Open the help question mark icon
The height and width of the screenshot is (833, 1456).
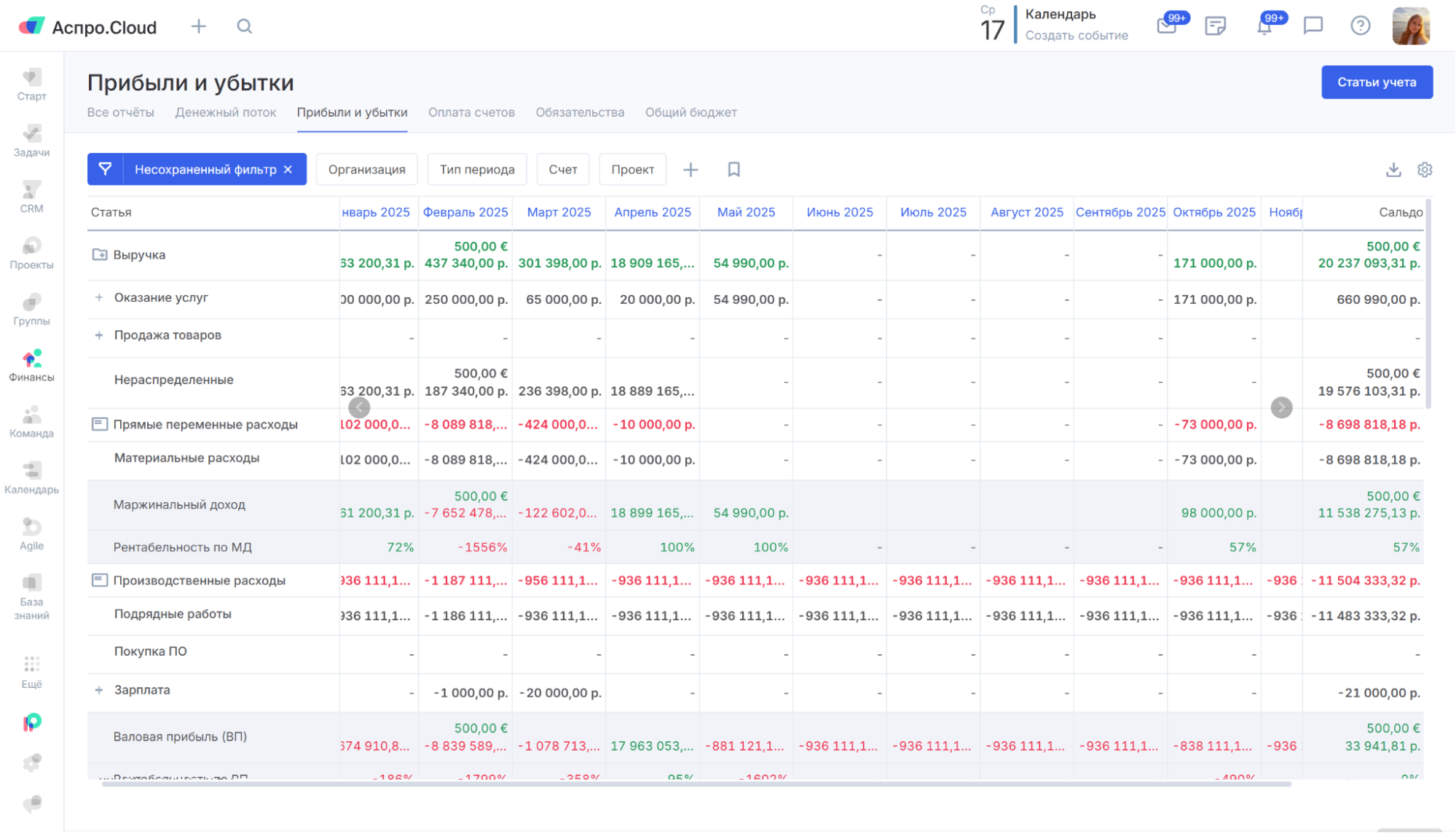1360,26
